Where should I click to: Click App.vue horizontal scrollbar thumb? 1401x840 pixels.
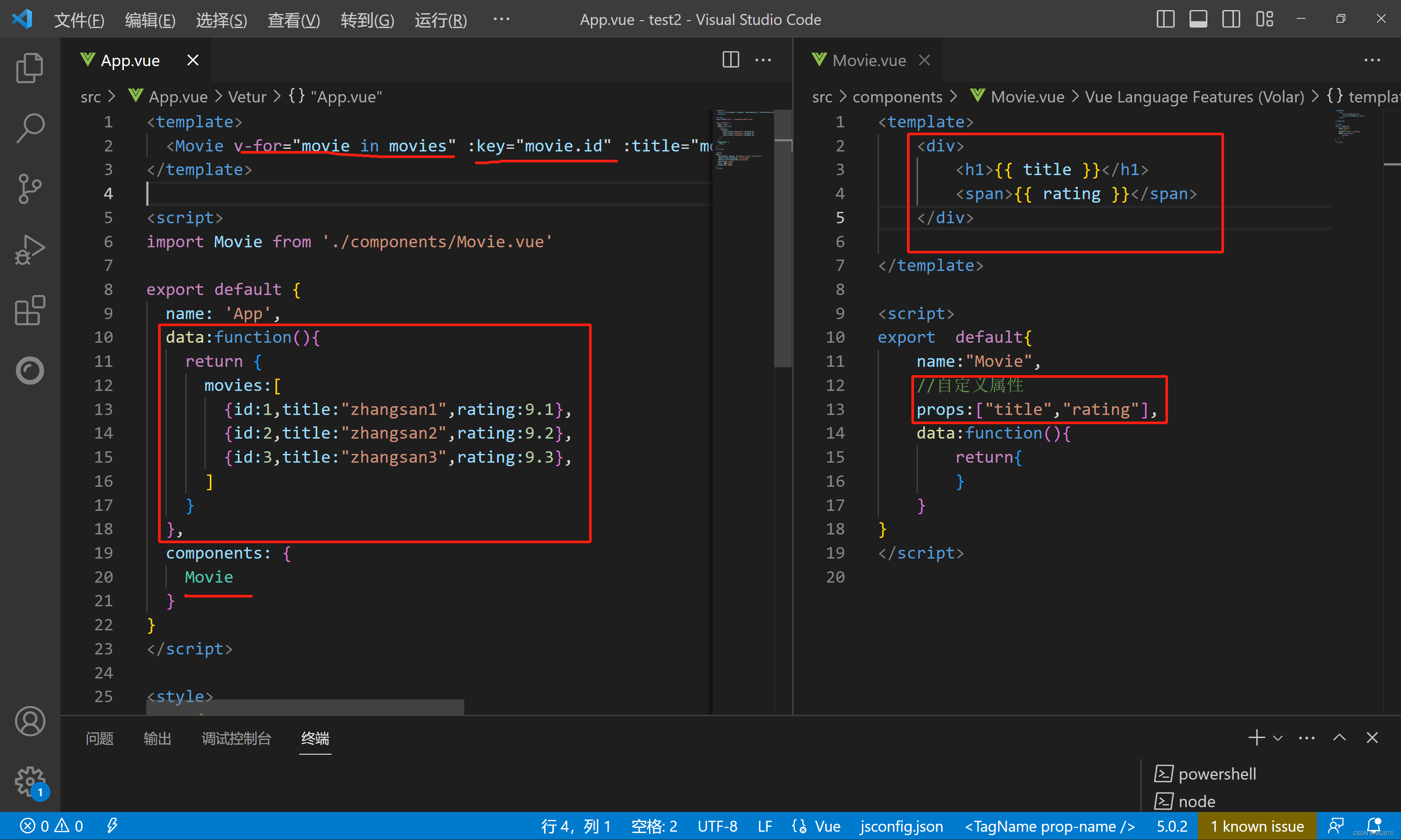[305, 707]
